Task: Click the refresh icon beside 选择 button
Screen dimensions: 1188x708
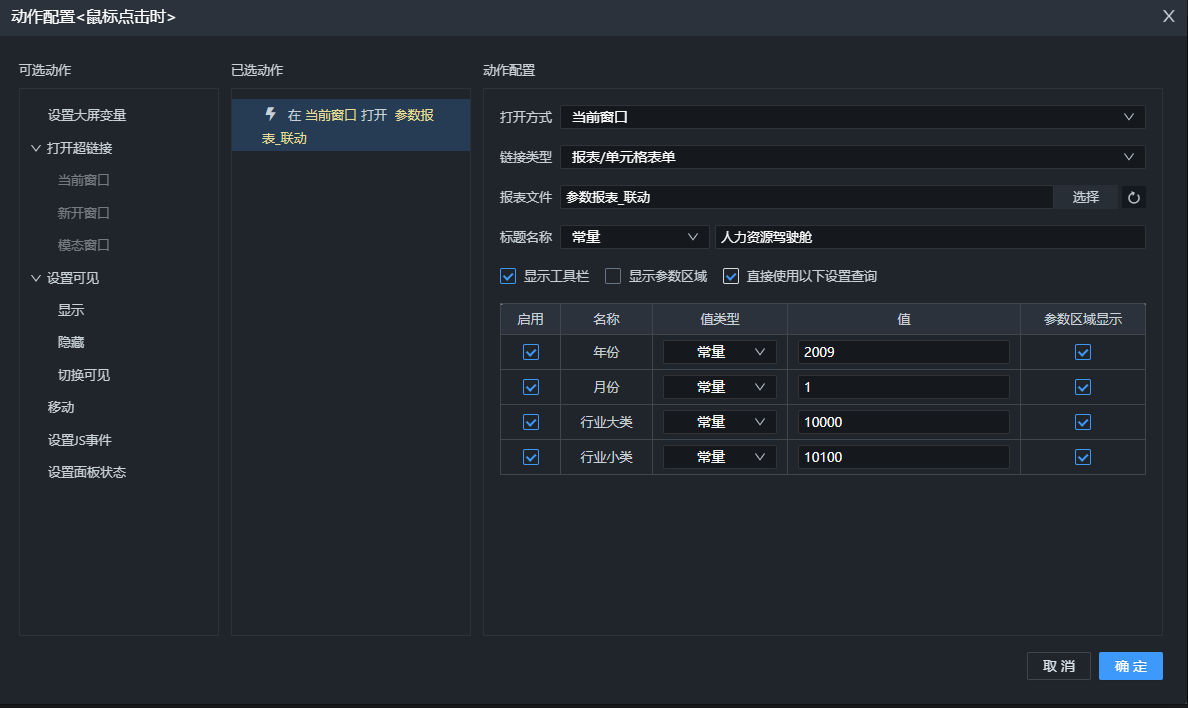Action: [x=1133, y=198]
